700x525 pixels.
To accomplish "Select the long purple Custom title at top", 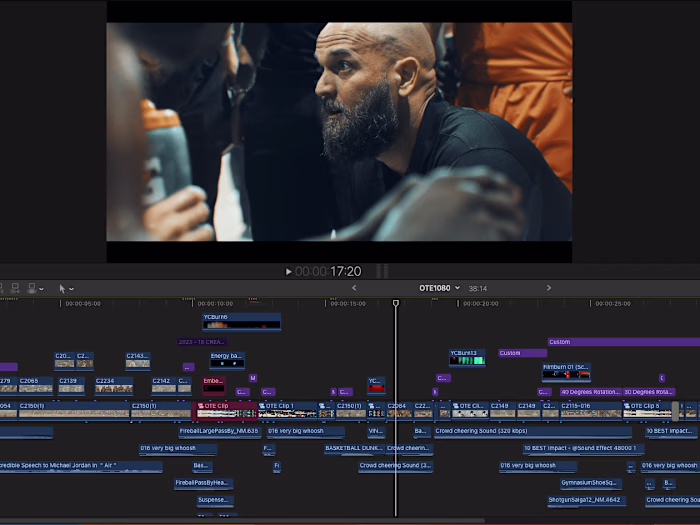I will coord(624,342).
